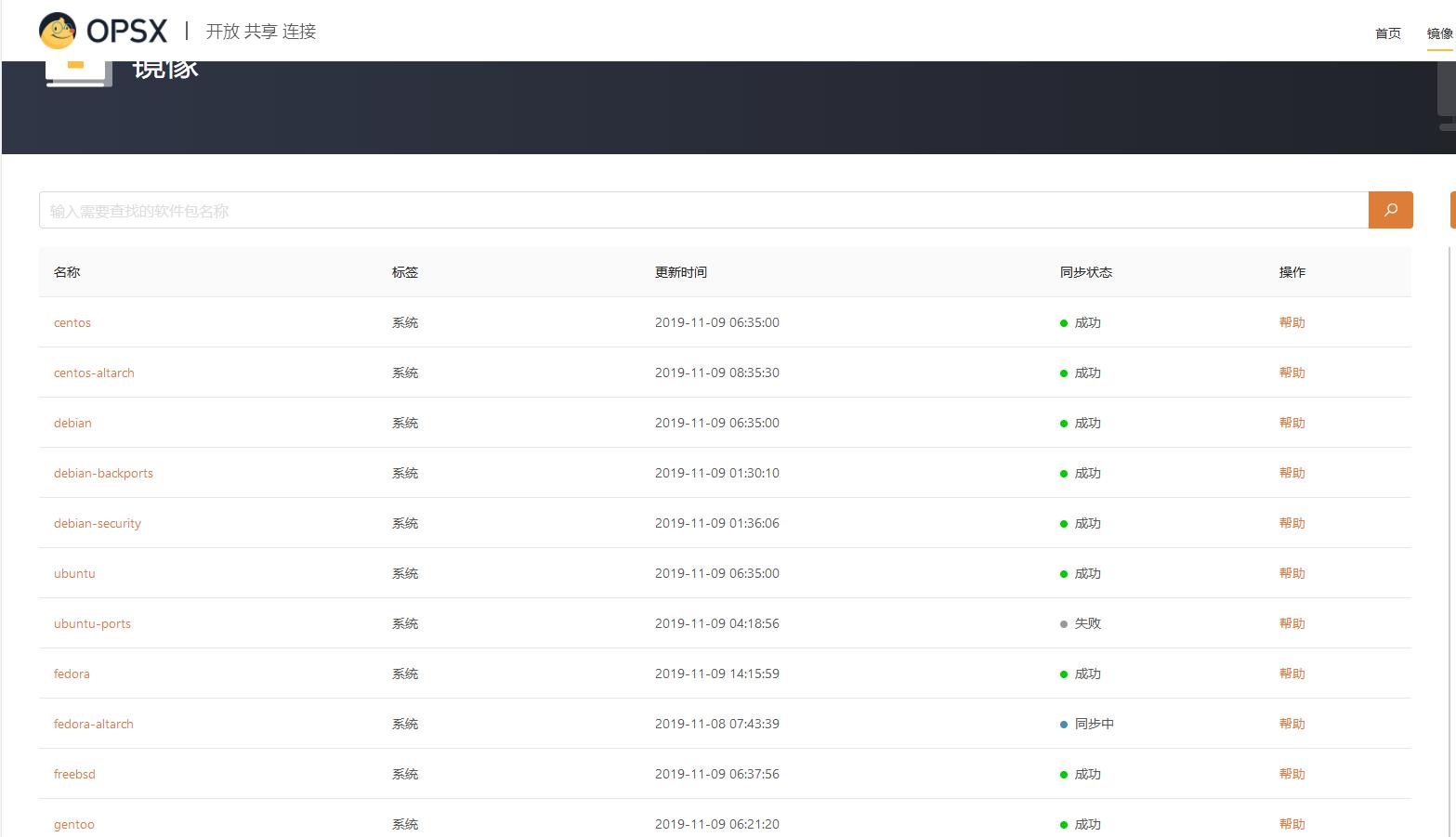Open the centos mirror link
The width and height of the screenshot is (1456, 837).
click(72, 323)
